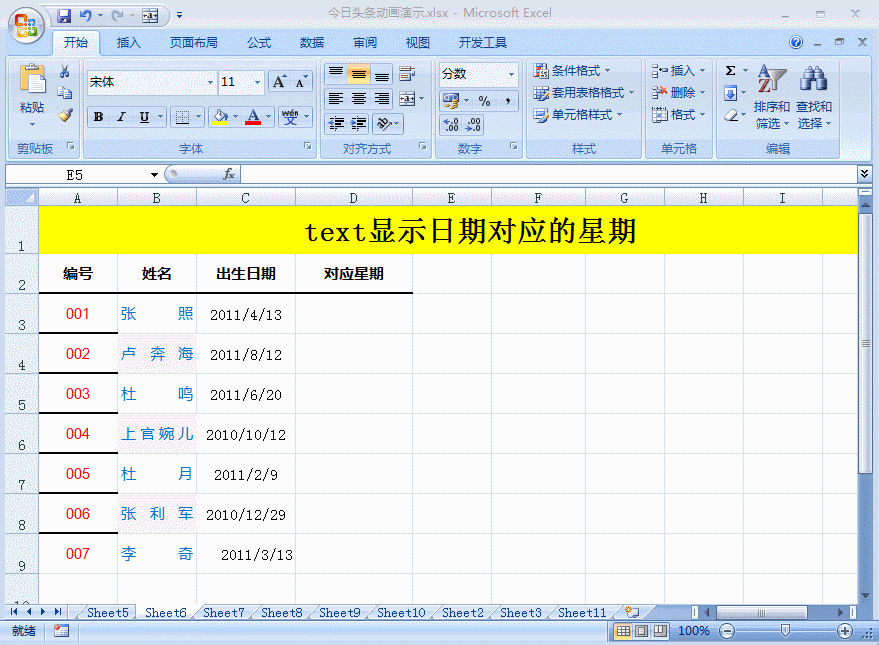Open the font name dropdown showing 宋体

210,82
